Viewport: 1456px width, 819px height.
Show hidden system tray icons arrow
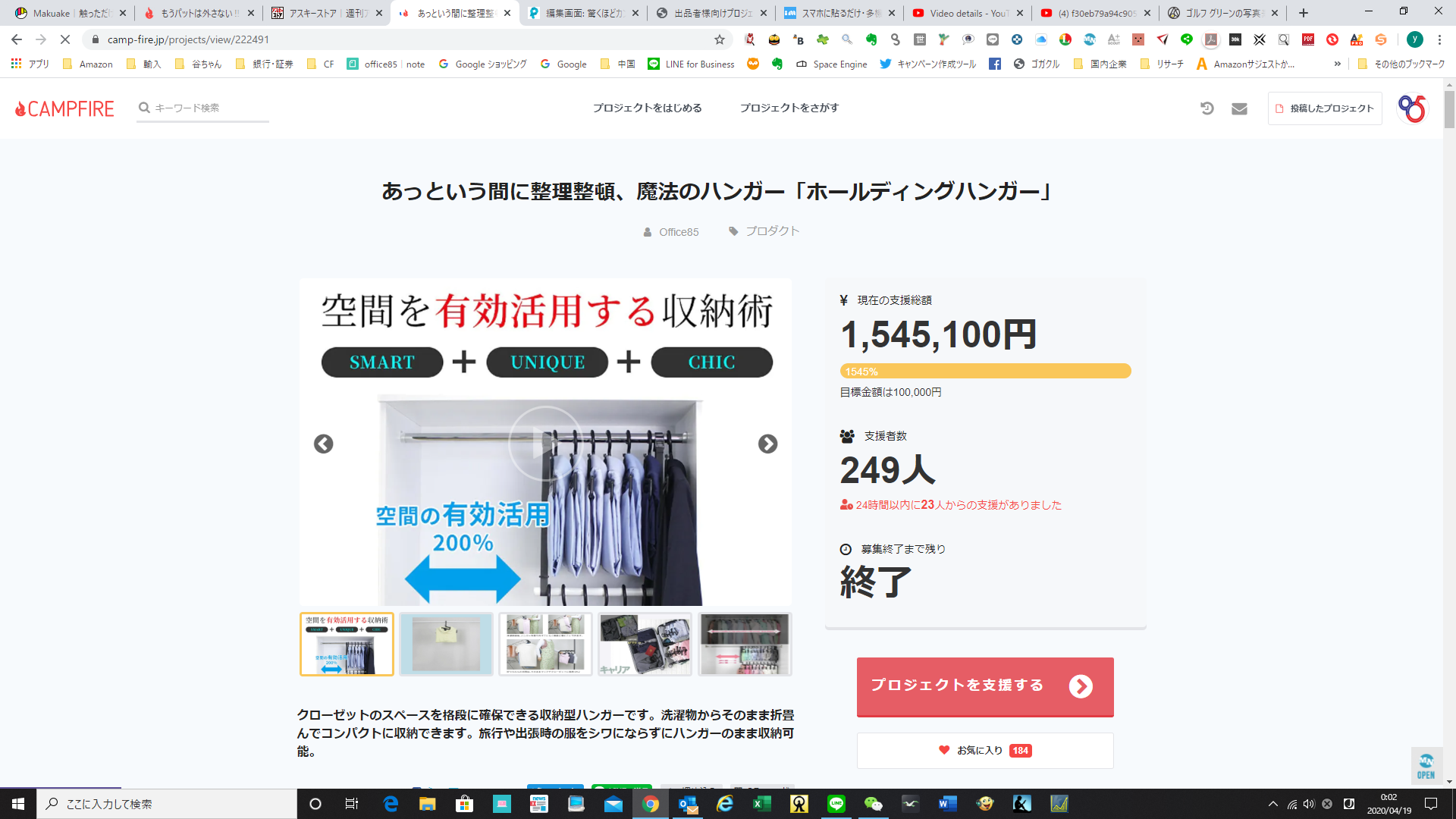click(1273, 804)
